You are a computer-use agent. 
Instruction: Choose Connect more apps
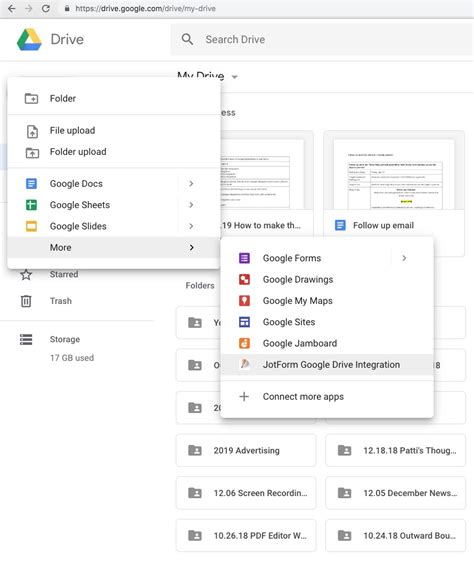pos(327,396)
